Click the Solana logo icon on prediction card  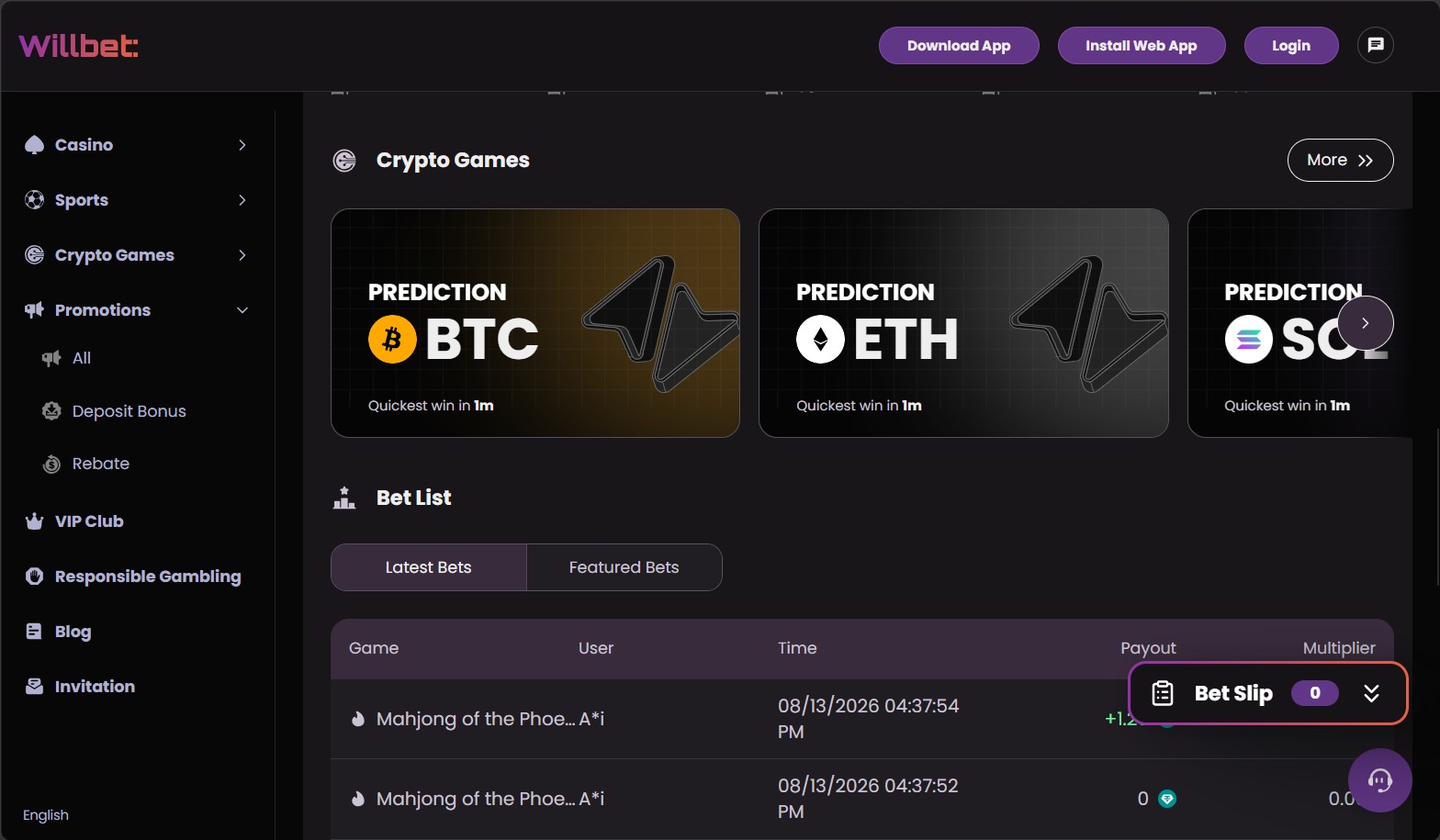click(x=1248, y=339)
